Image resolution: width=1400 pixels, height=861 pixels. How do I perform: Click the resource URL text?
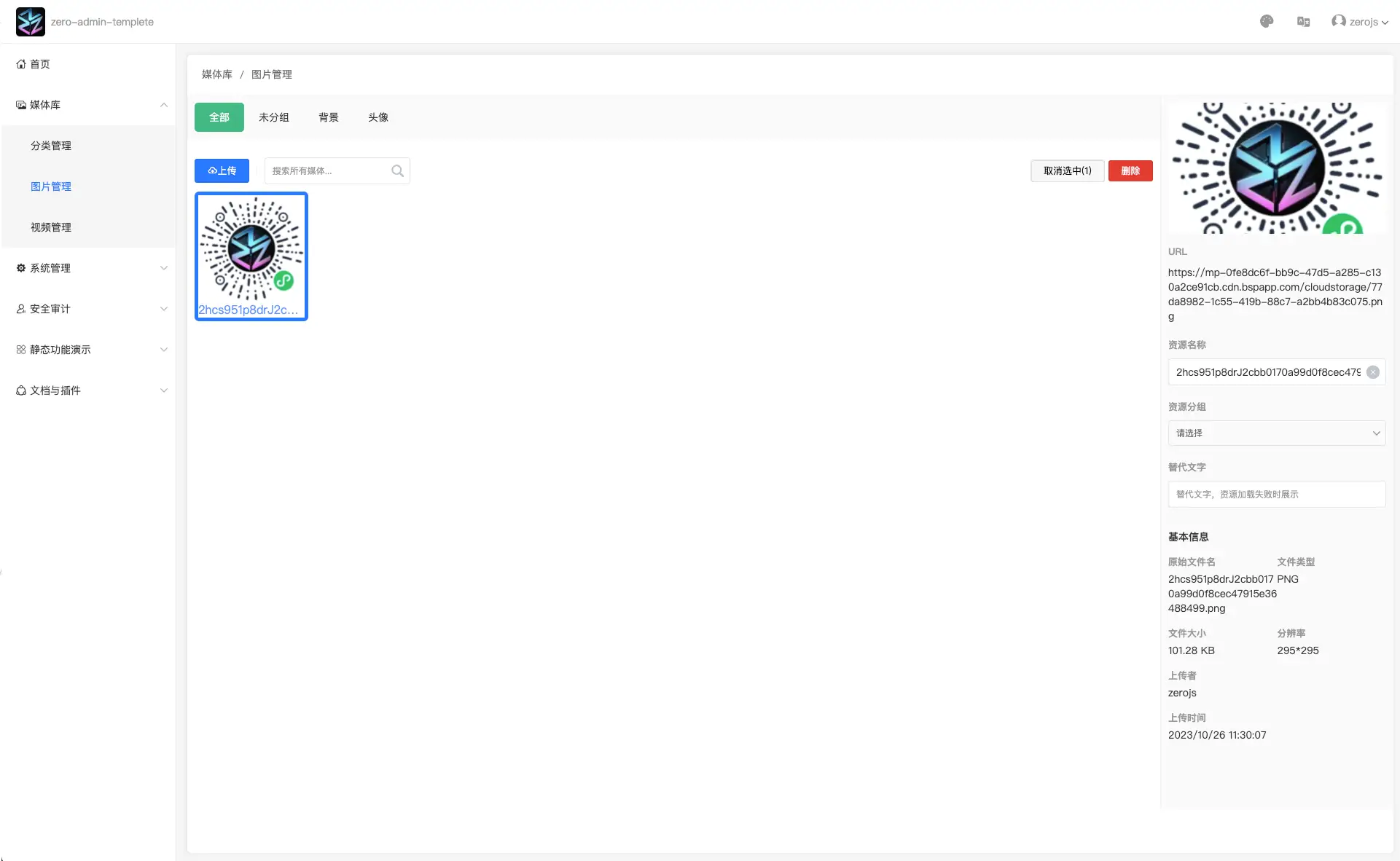point(1275,294)
